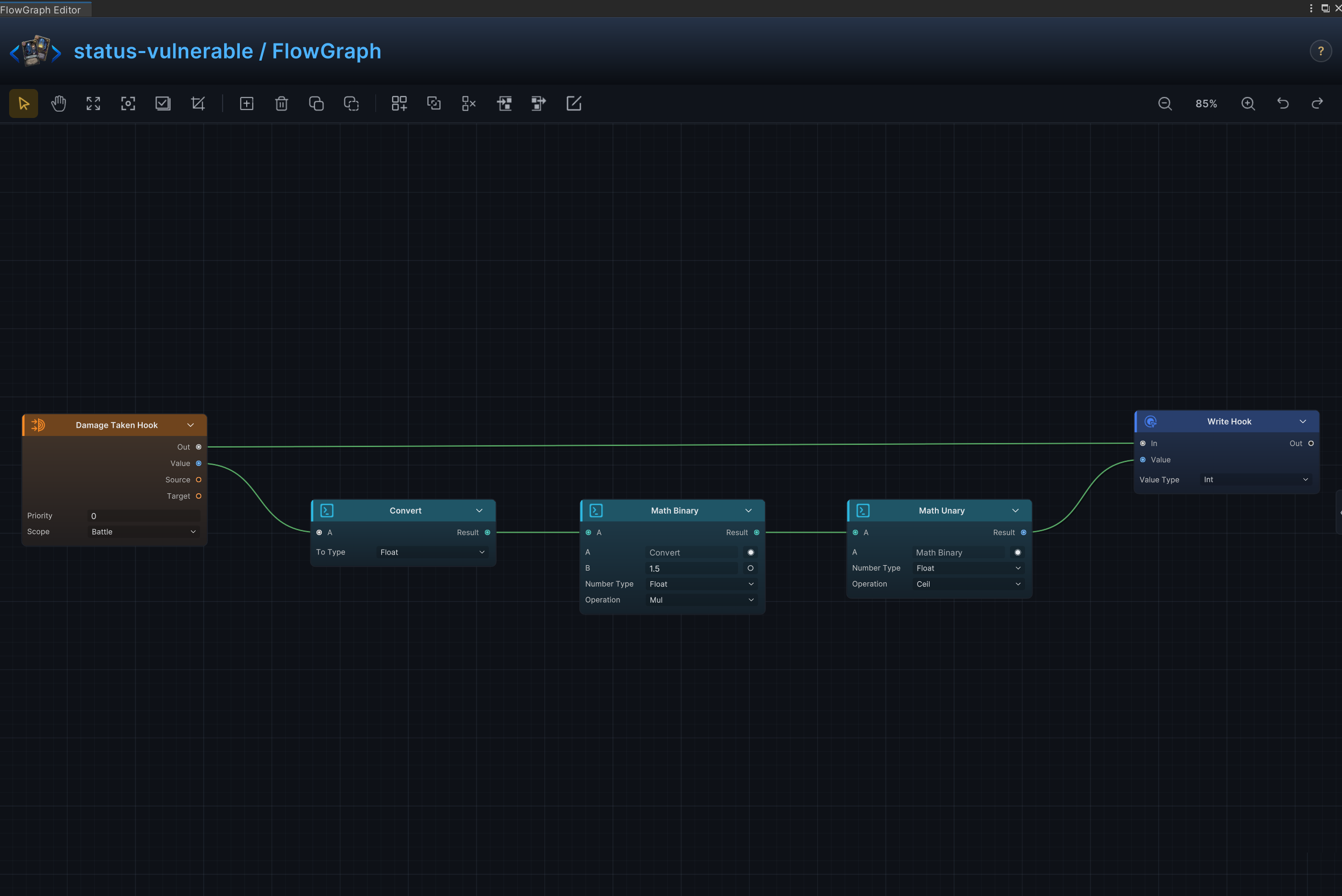Click the dashed-square paste icon

[351, 103]
